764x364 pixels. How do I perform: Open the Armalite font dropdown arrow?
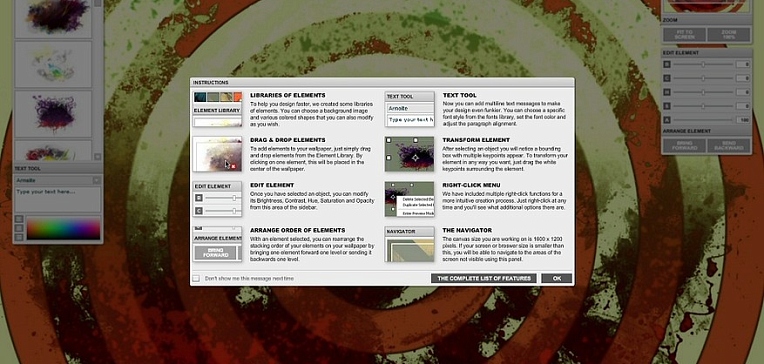(96, 180)
